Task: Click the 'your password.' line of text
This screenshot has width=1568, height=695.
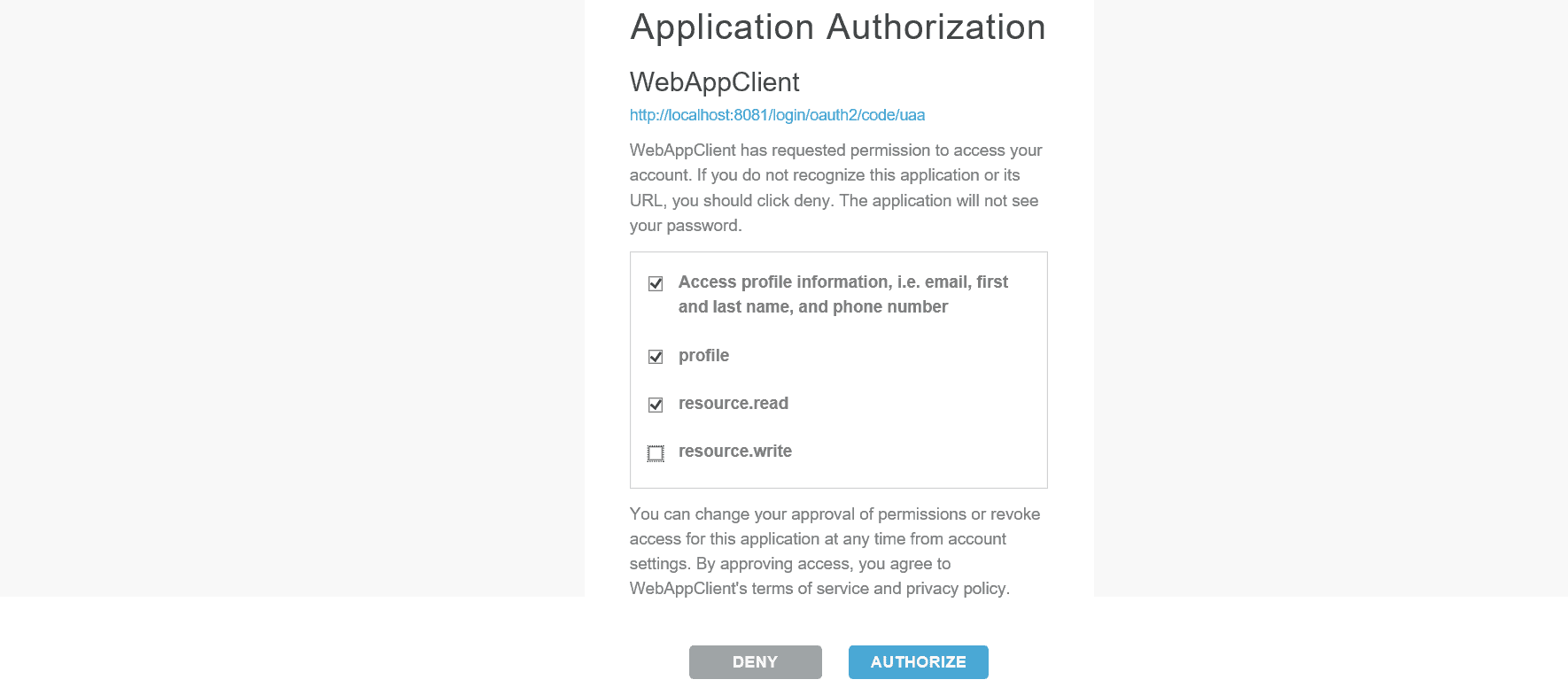Action: [686, 226]
